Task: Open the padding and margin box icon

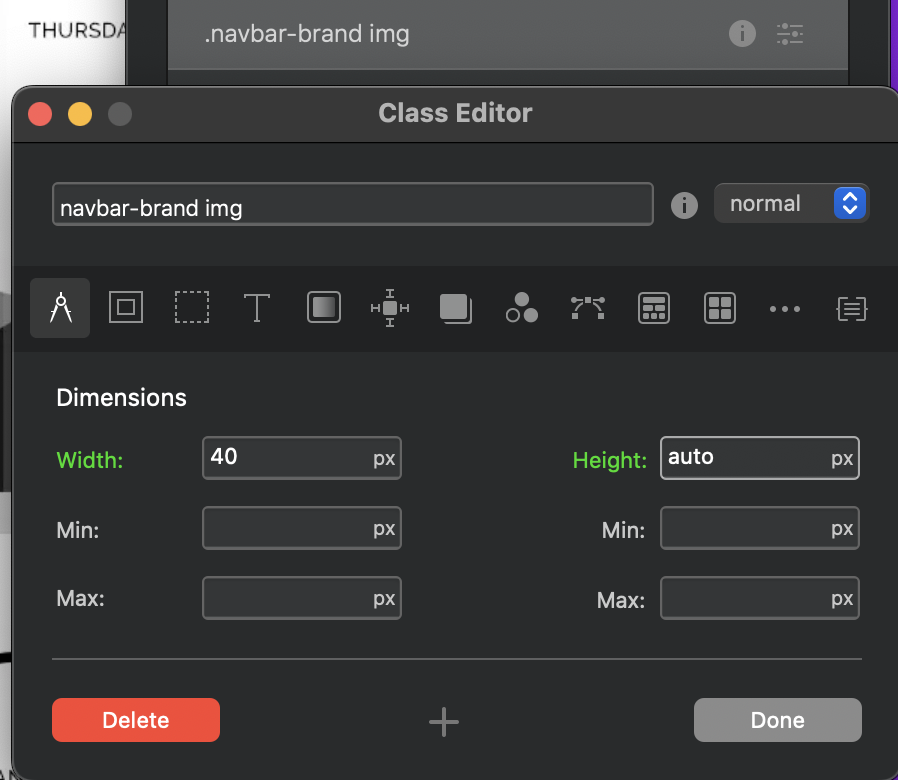Action: pos(126,308)
